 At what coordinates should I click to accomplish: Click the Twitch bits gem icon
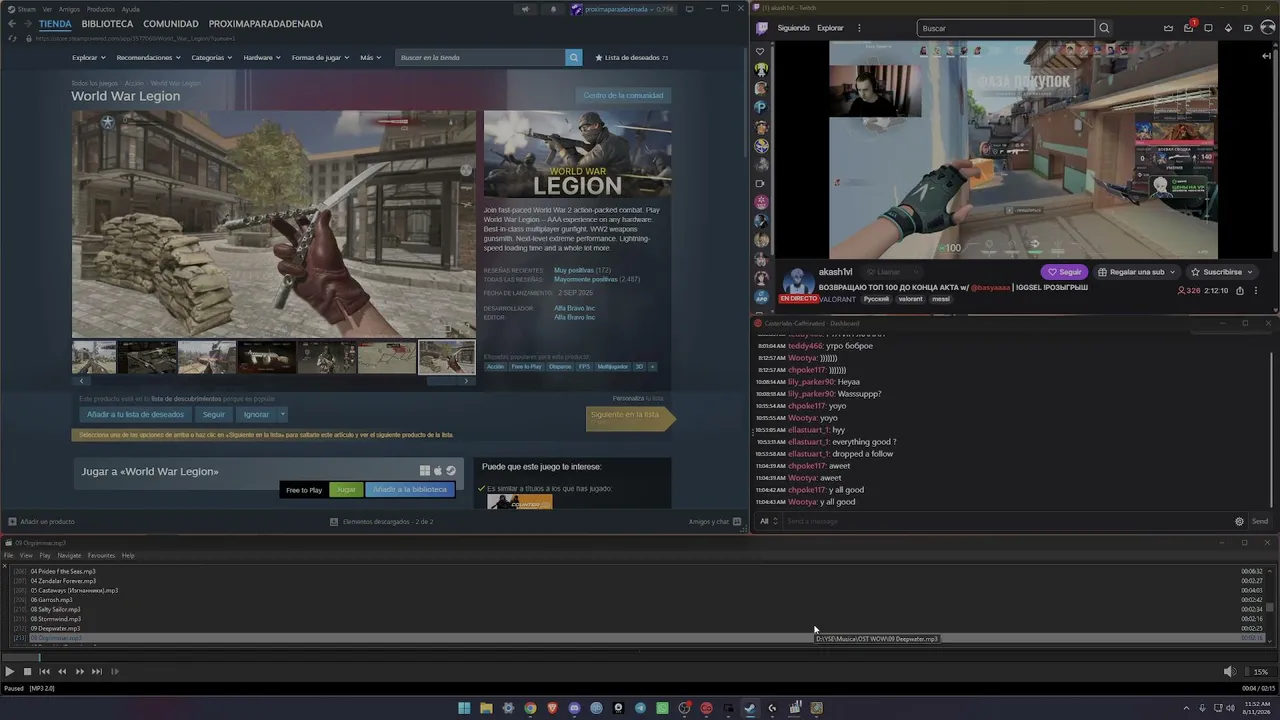pyautogui.click(x=1229, y=28)
